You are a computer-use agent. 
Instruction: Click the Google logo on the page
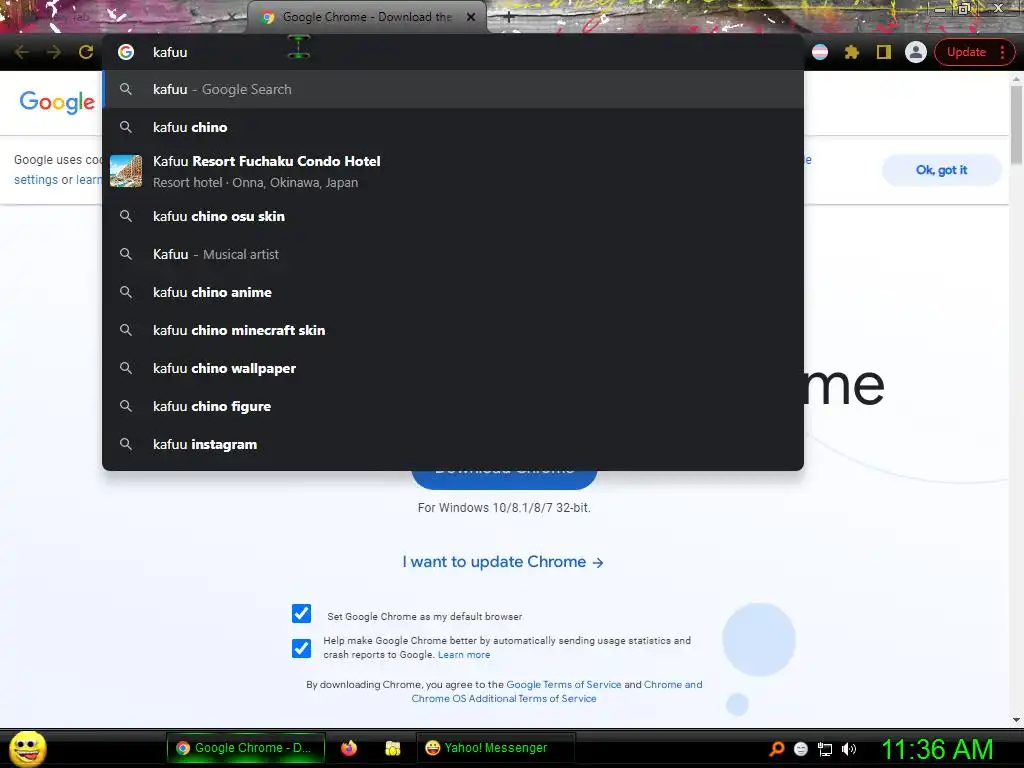[x=57, y=102]
